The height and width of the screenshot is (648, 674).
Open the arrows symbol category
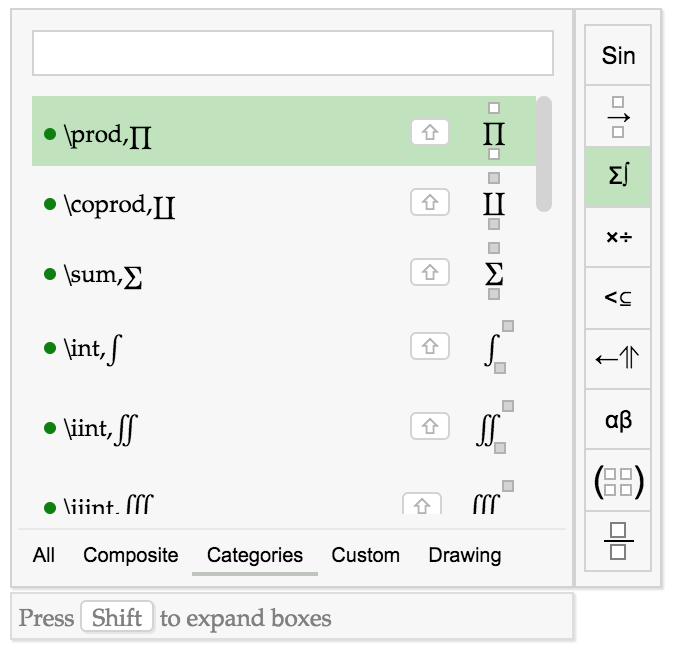click(618, 359)
